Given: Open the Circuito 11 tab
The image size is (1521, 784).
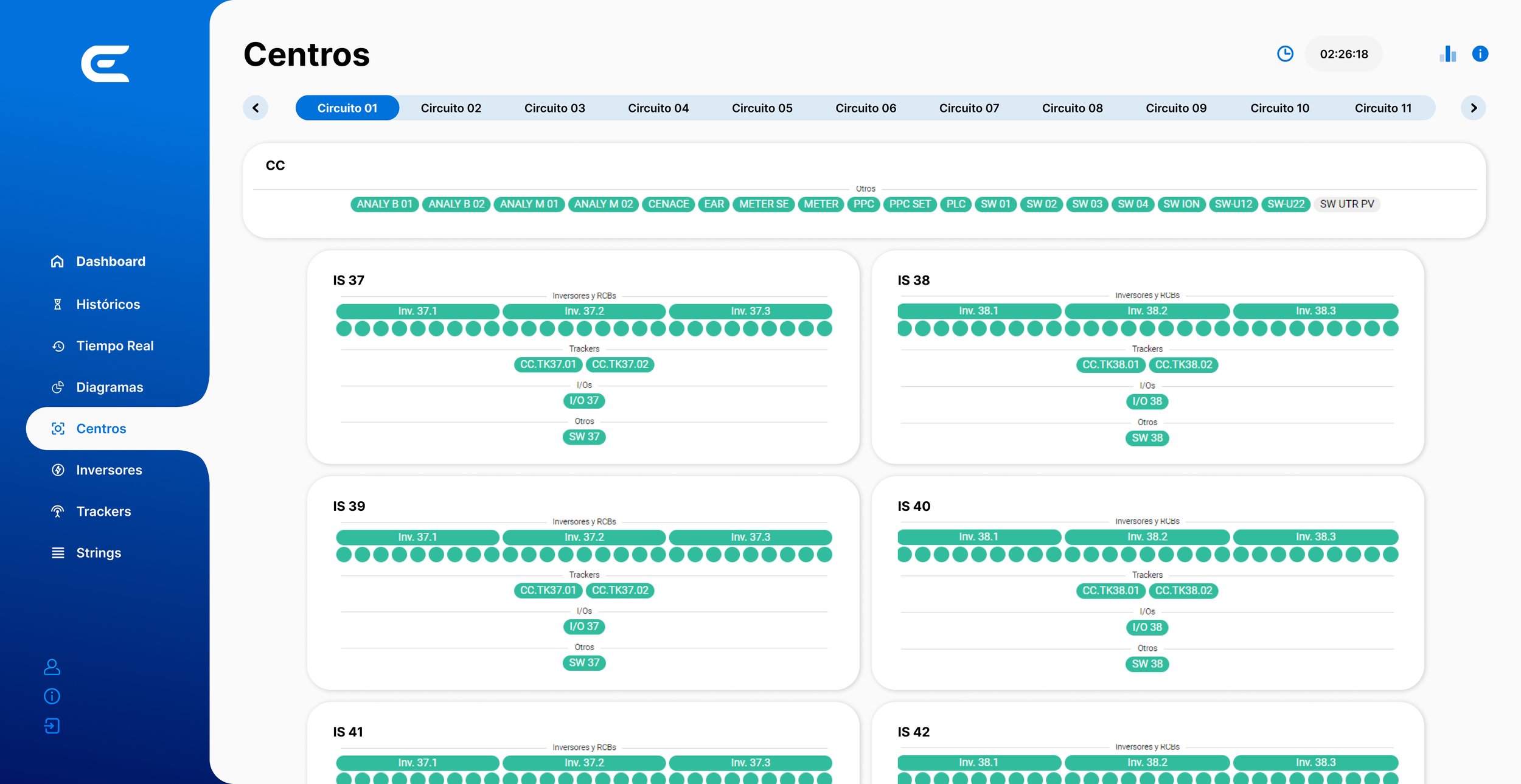Looking at the screenshot, I should pyautogui.click(x=1383, y=108).
